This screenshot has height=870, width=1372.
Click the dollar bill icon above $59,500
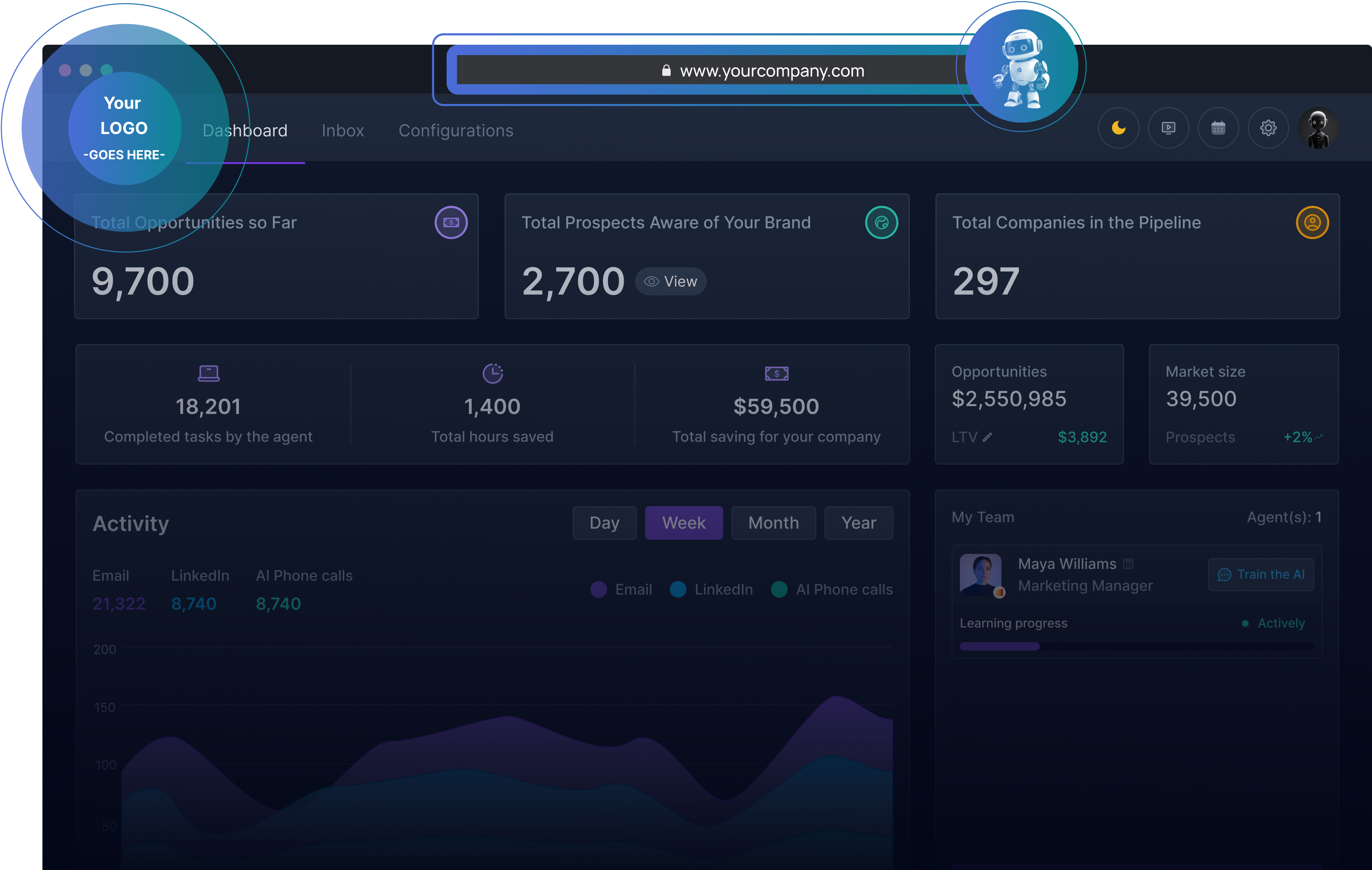(x=777, y=373)
